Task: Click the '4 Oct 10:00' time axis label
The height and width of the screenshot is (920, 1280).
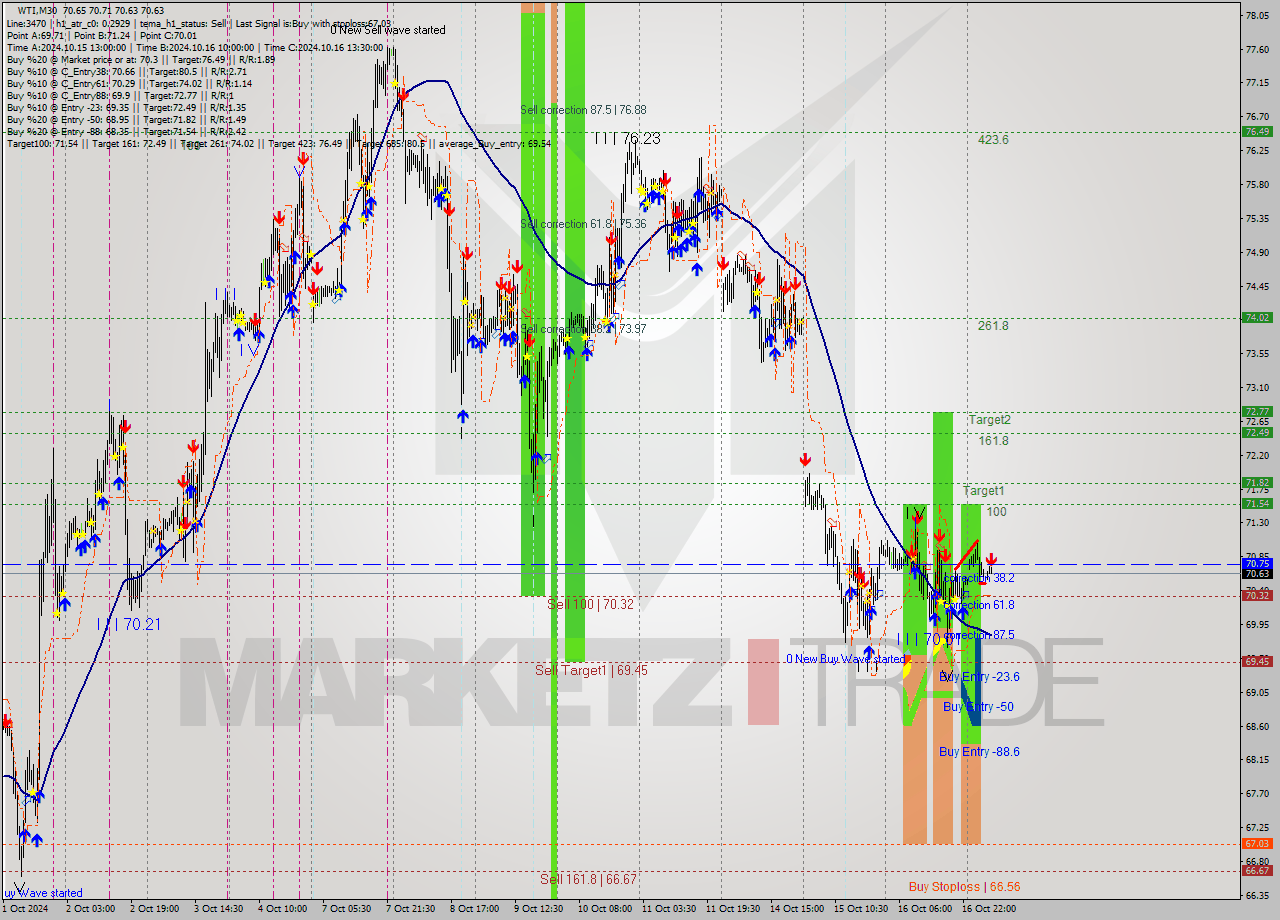Action: click(x=283, y=909)
